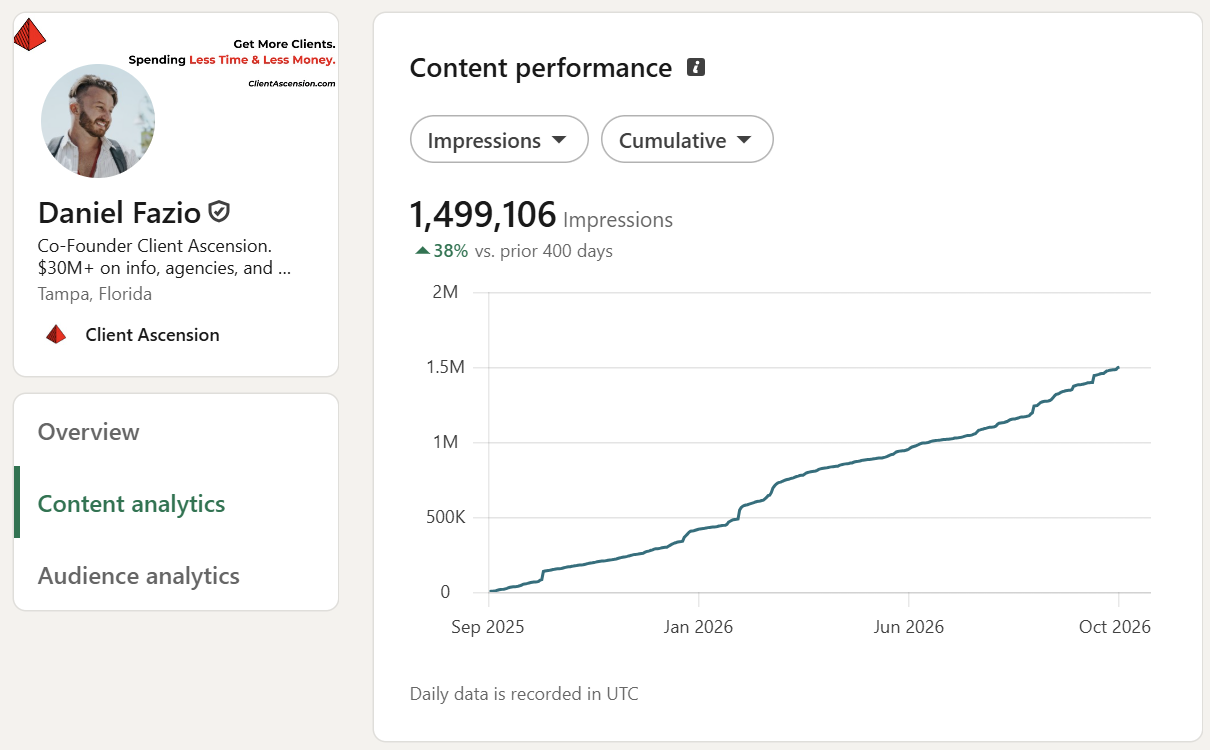Click the 38% vs. prior 400 days change

[x=513, y=251]
